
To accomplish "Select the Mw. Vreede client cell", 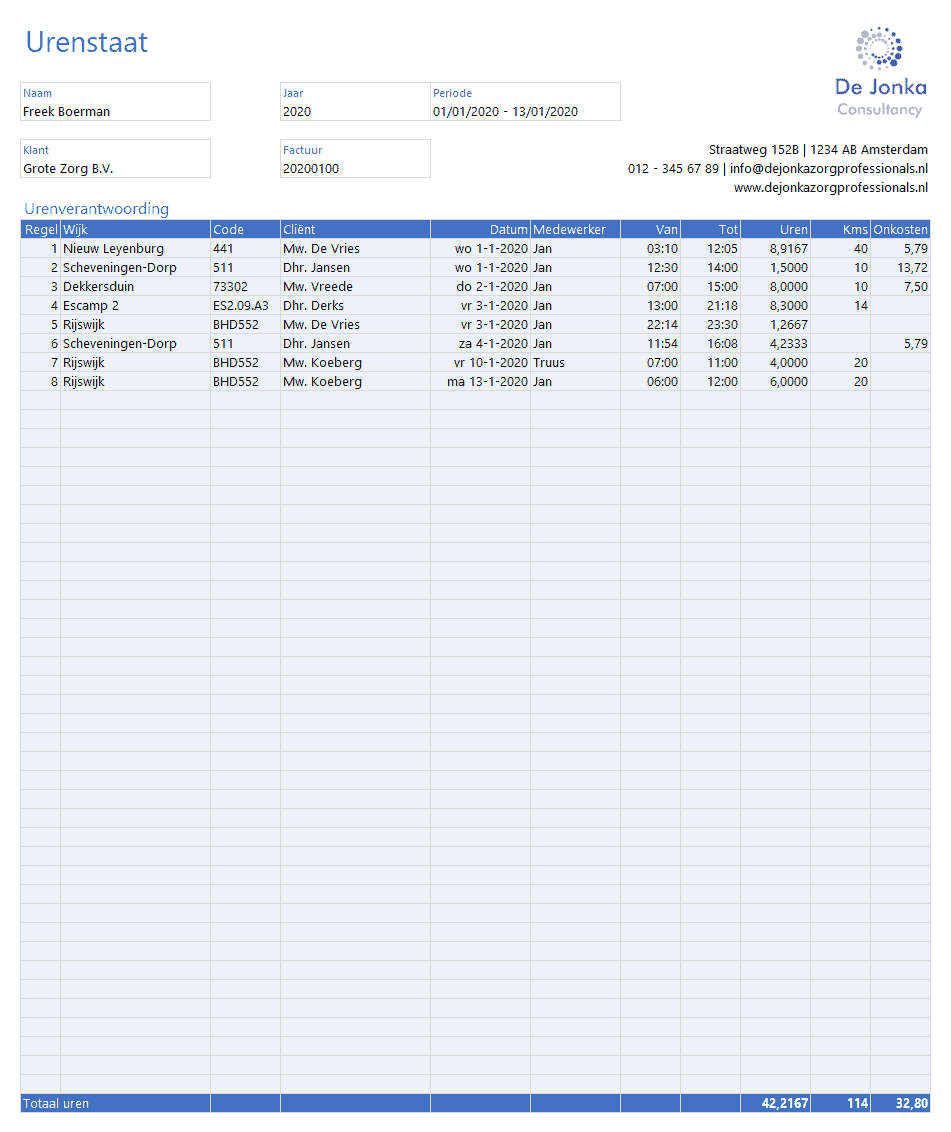I will [x=355, y=287].
